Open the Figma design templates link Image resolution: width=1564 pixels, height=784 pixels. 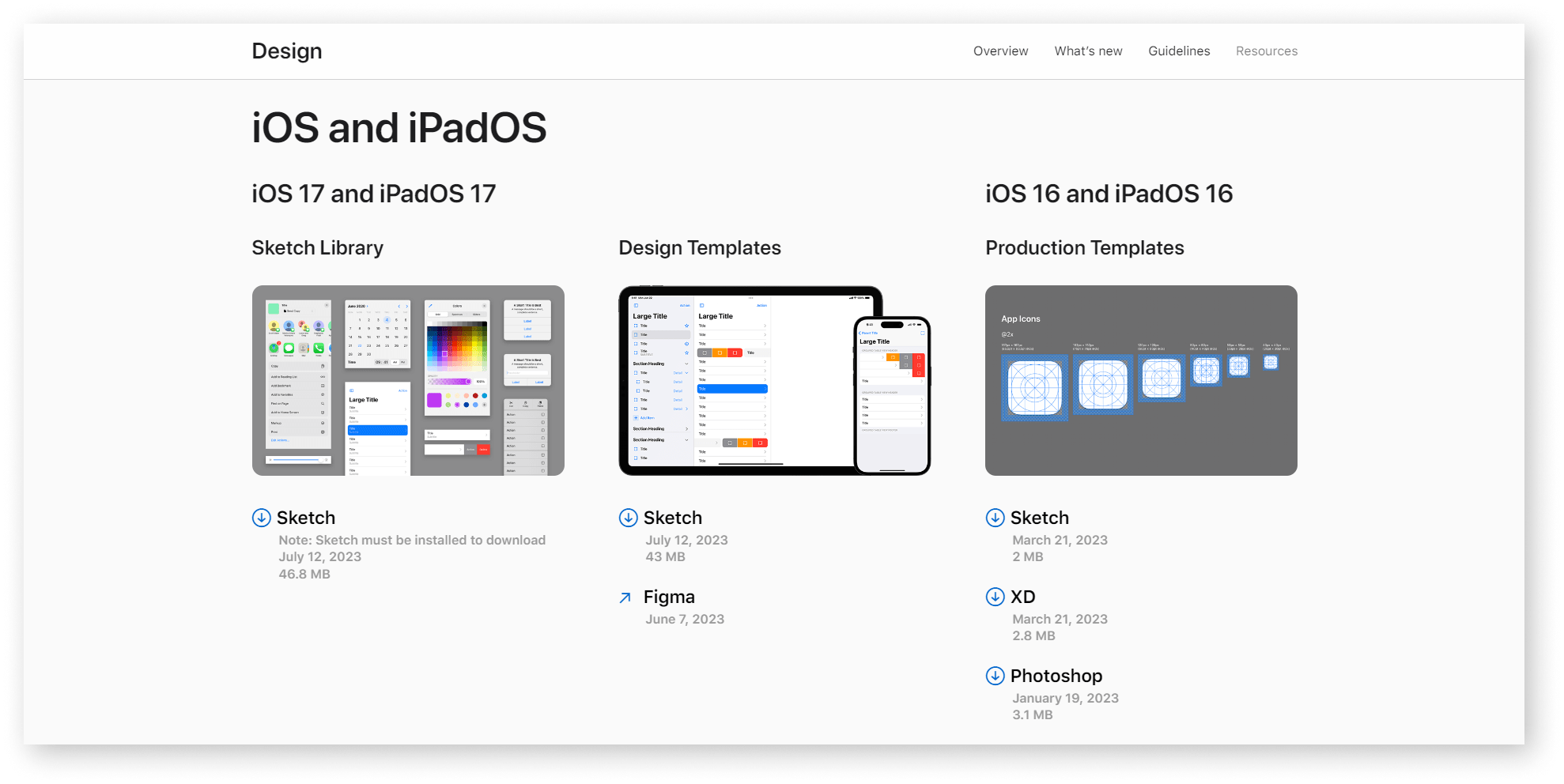(x=669, y=597)
